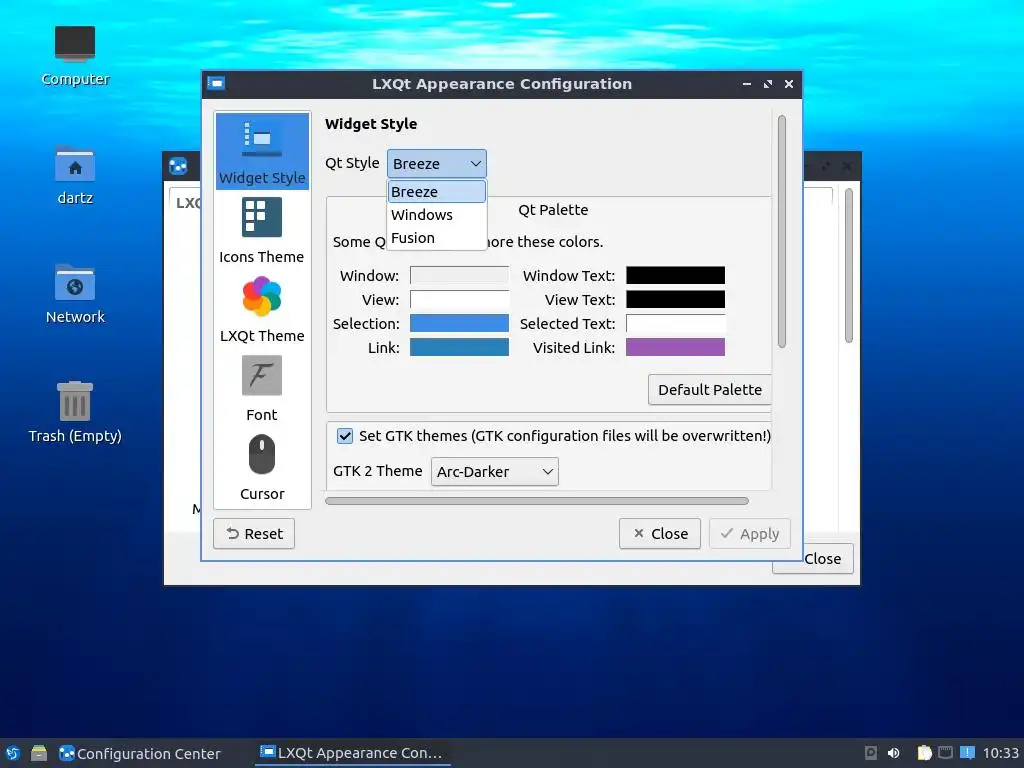
Task: Open the Font settings page
Action: click(262, 388)
